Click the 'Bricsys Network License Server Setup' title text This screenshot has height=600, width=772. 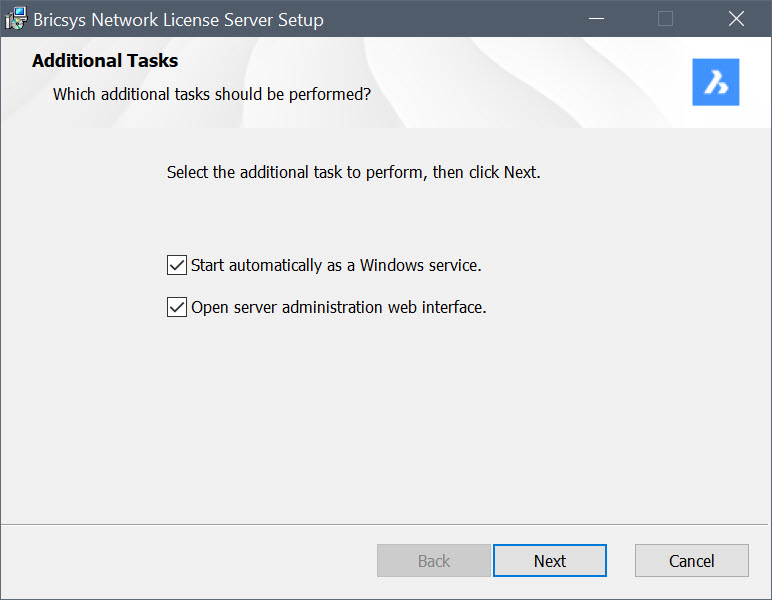tap(178, 19)
